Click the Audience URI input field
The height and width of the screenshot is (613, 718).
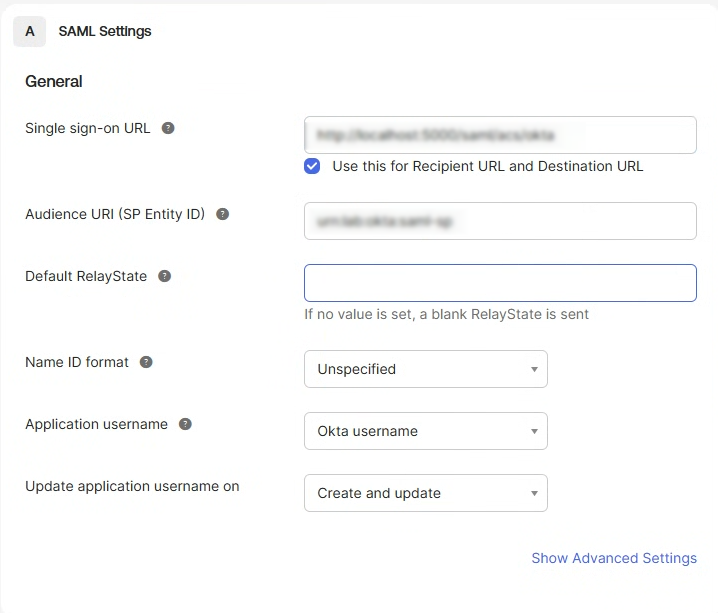(500, 221)
